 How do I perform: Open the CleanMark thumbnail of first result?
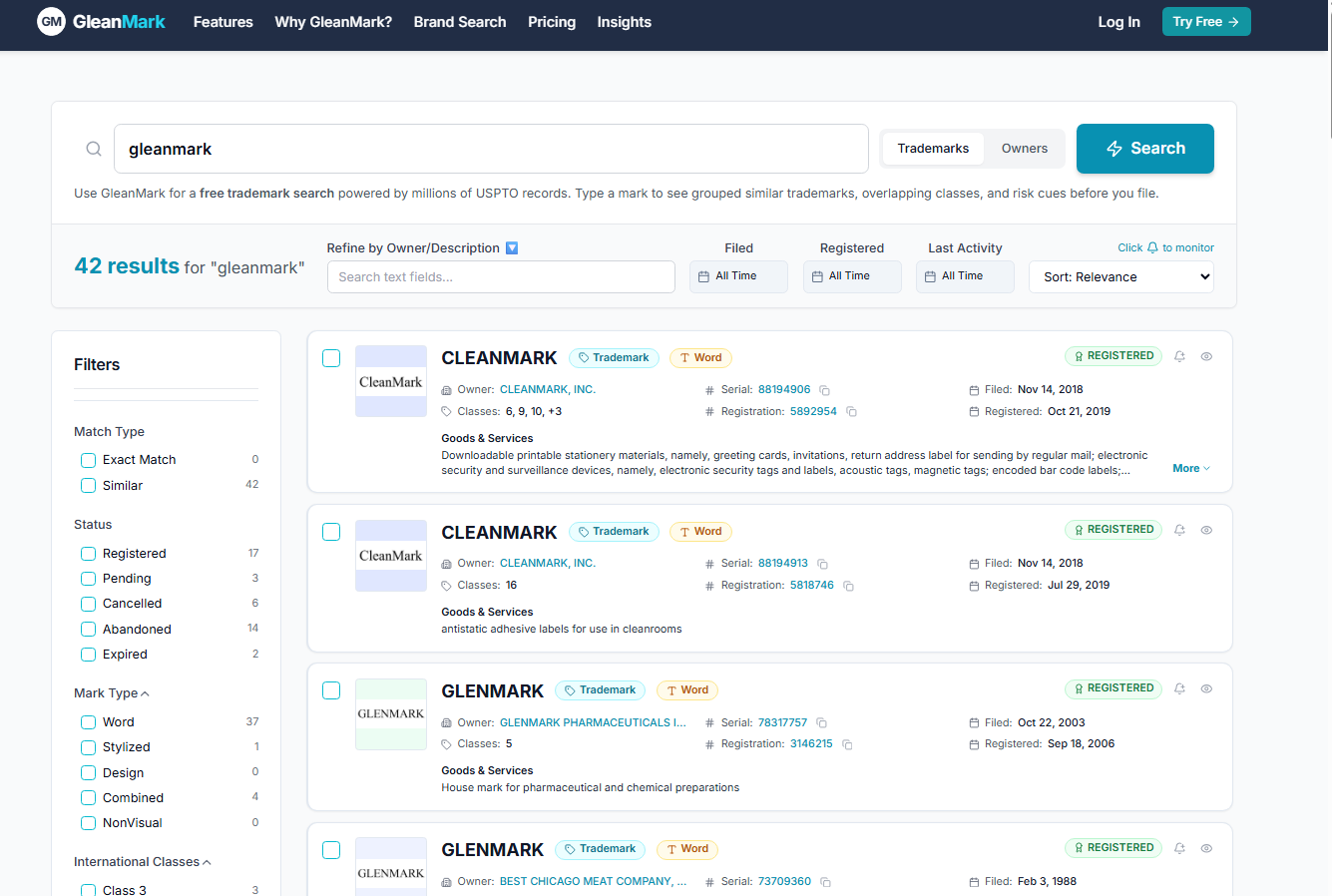(391, 381)
